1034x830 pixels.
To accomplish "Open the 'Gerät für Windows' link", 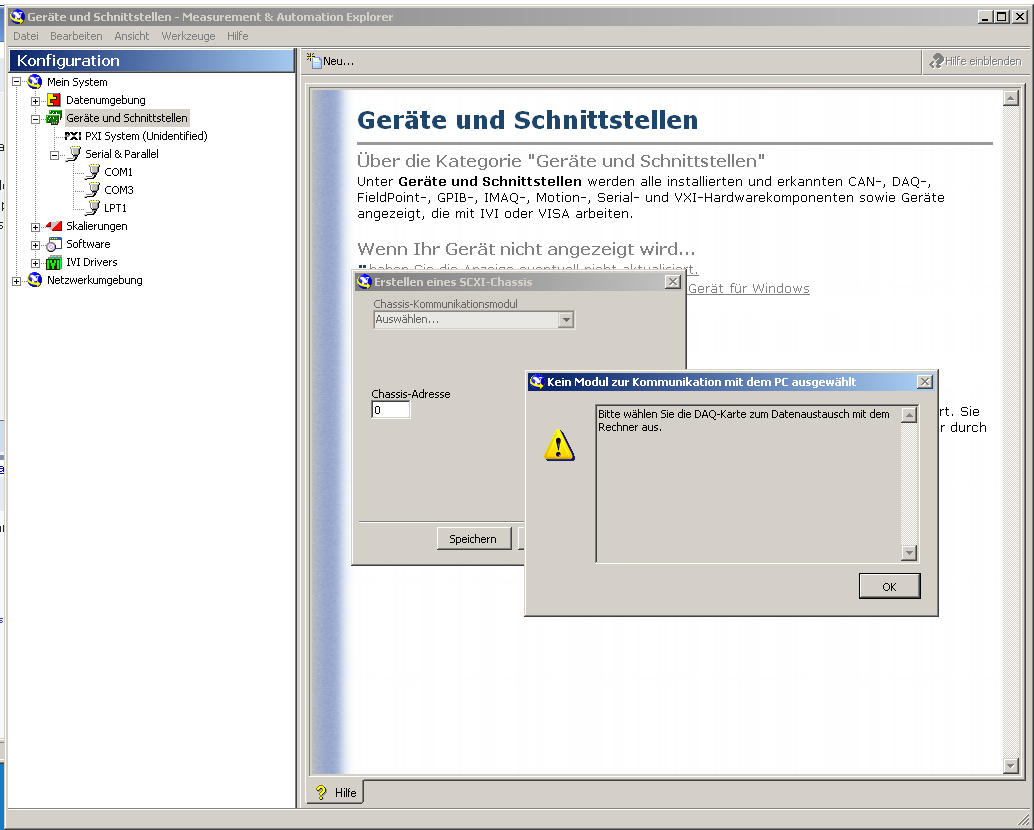I will point(748,288).
